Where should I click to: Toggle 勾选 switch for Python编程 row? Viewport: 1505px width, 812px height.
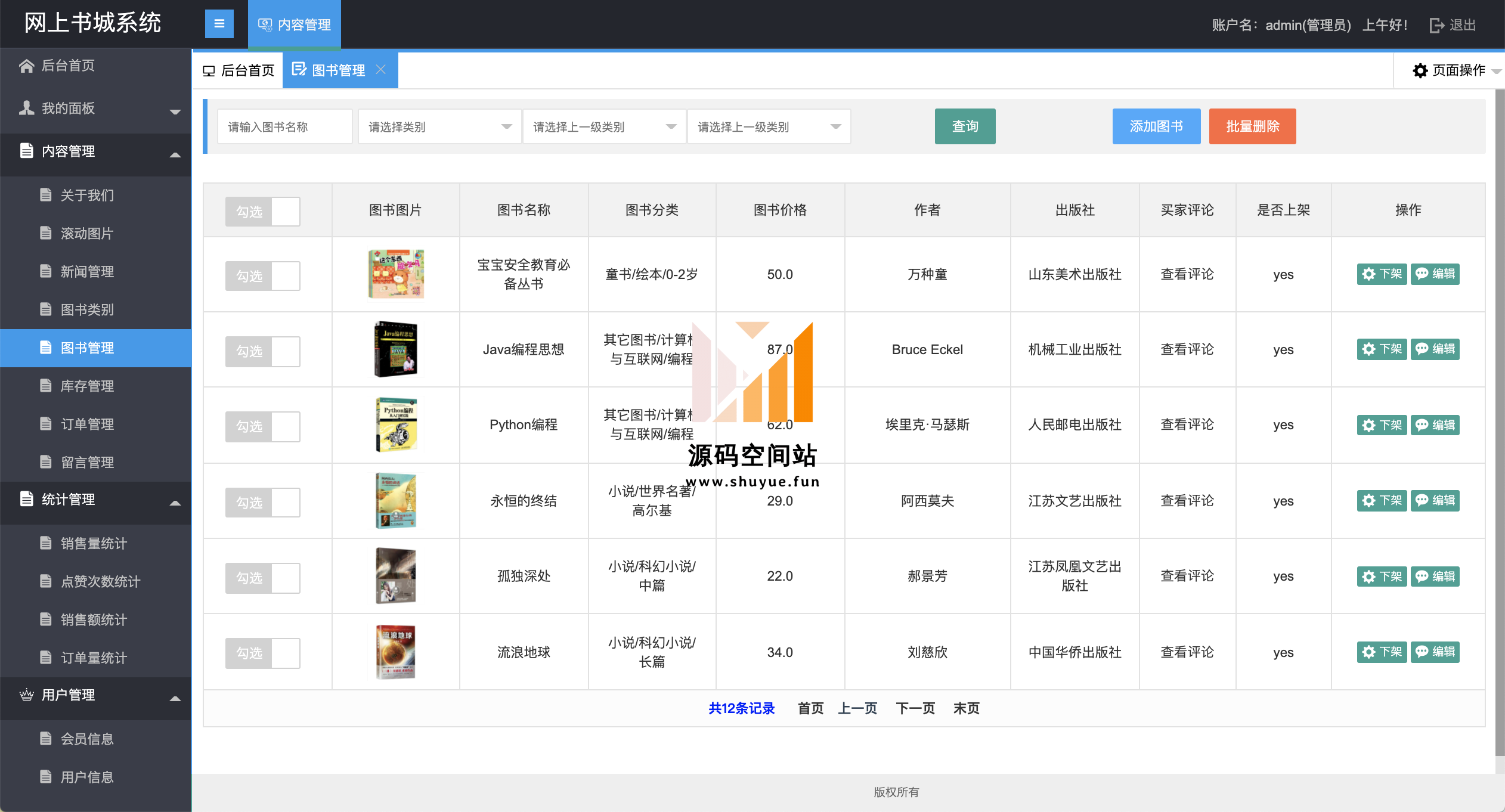point(262,426)
